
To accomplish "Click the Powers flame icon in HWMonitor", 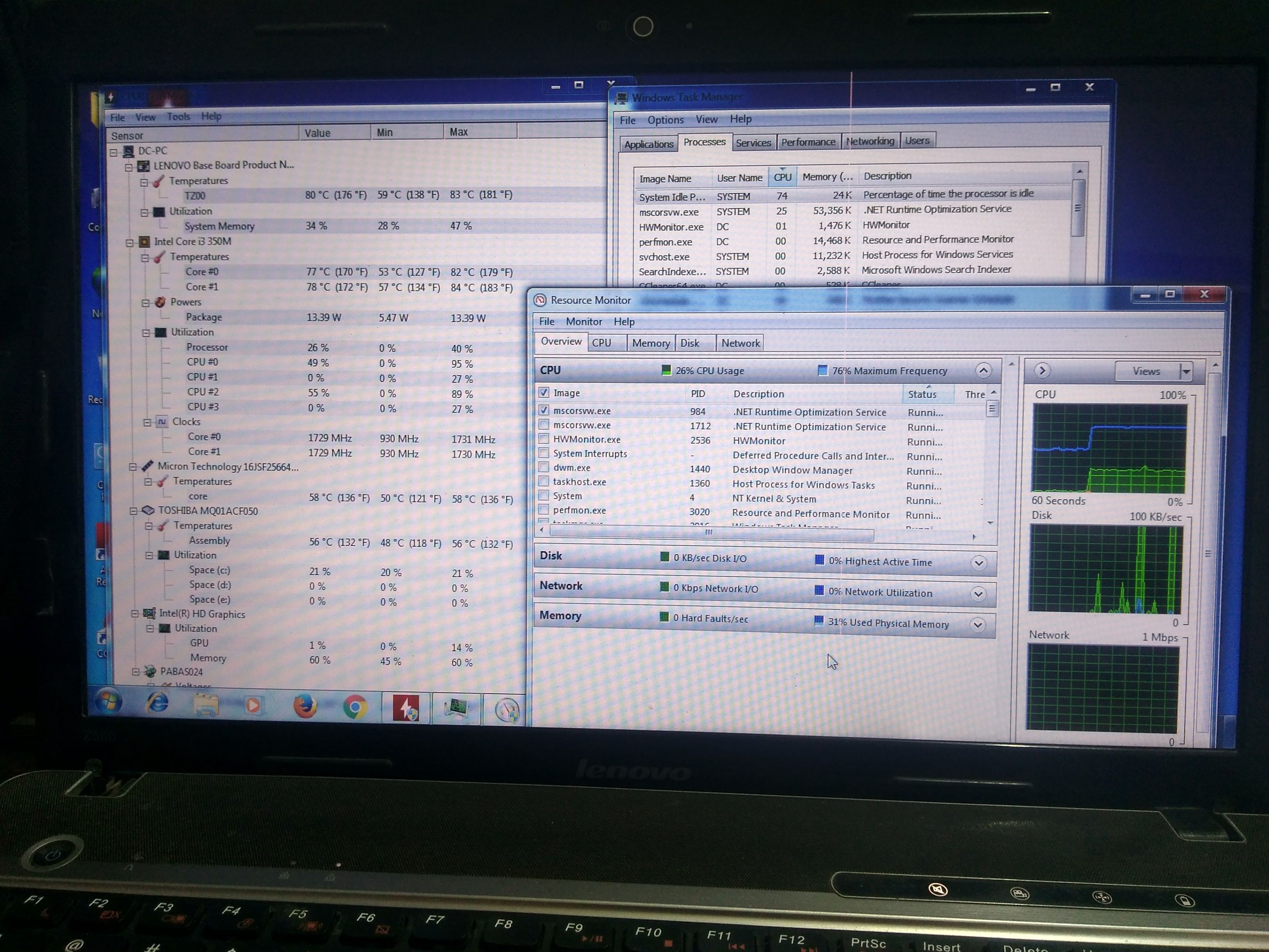I will [160, 302].
